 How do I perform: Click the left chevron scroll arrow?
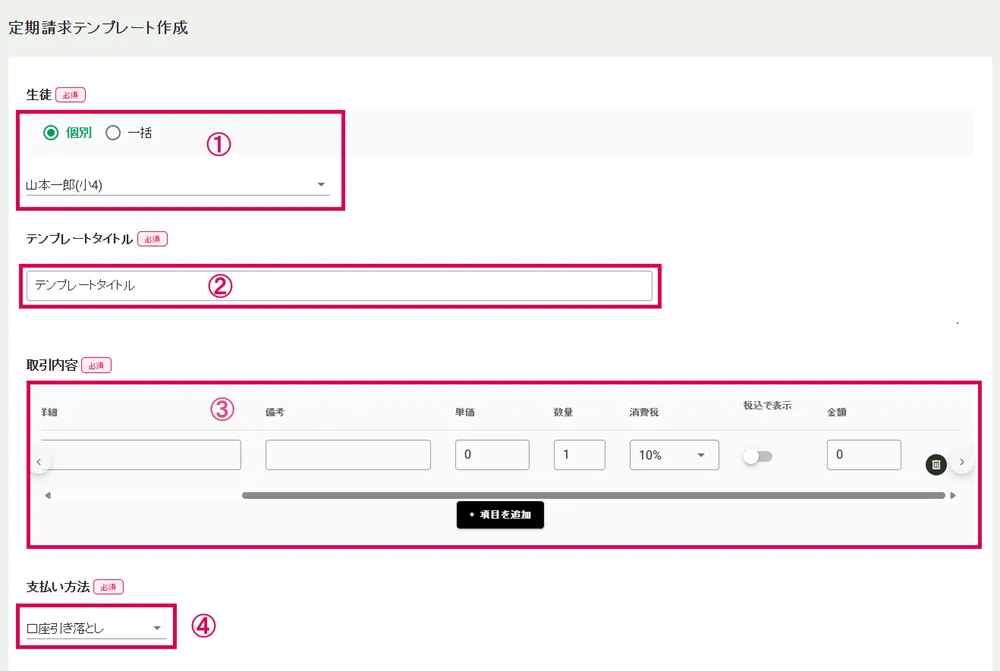[x=38, y=462]
